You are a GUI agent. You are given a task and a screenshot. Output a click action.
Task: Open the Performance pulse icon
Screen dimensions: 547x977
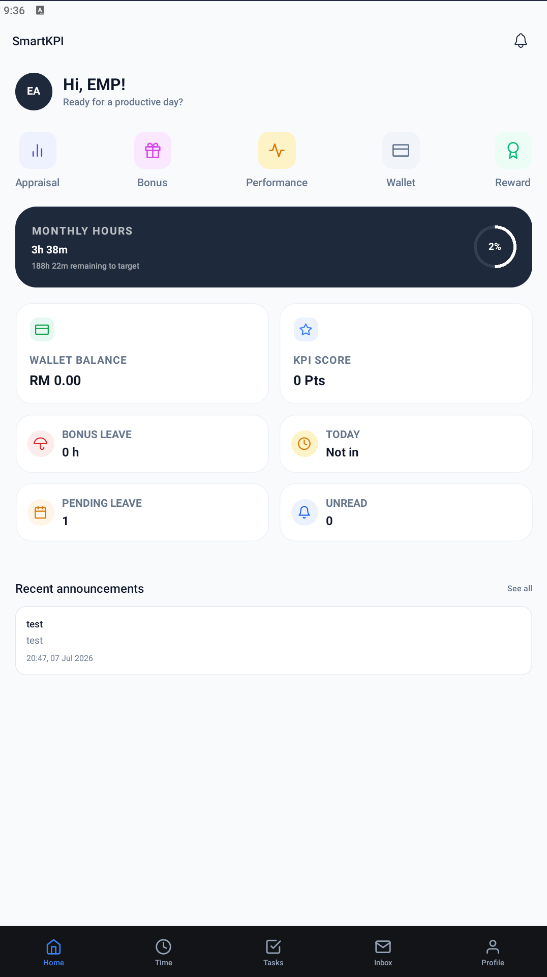pyautogui.click(x=277, y=150)
